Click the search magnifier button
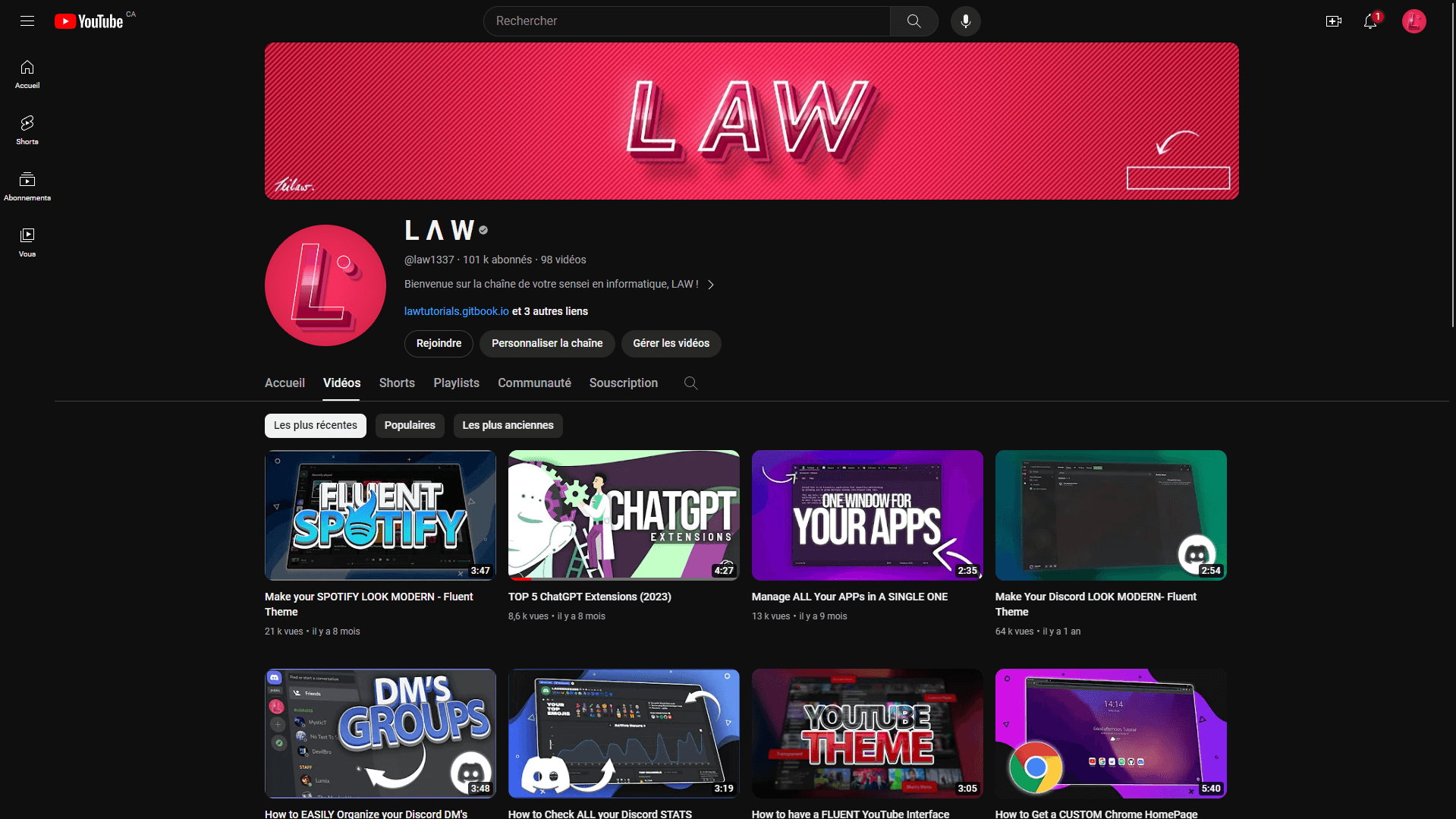The image size is (1456, 819). tap(914, 21)
